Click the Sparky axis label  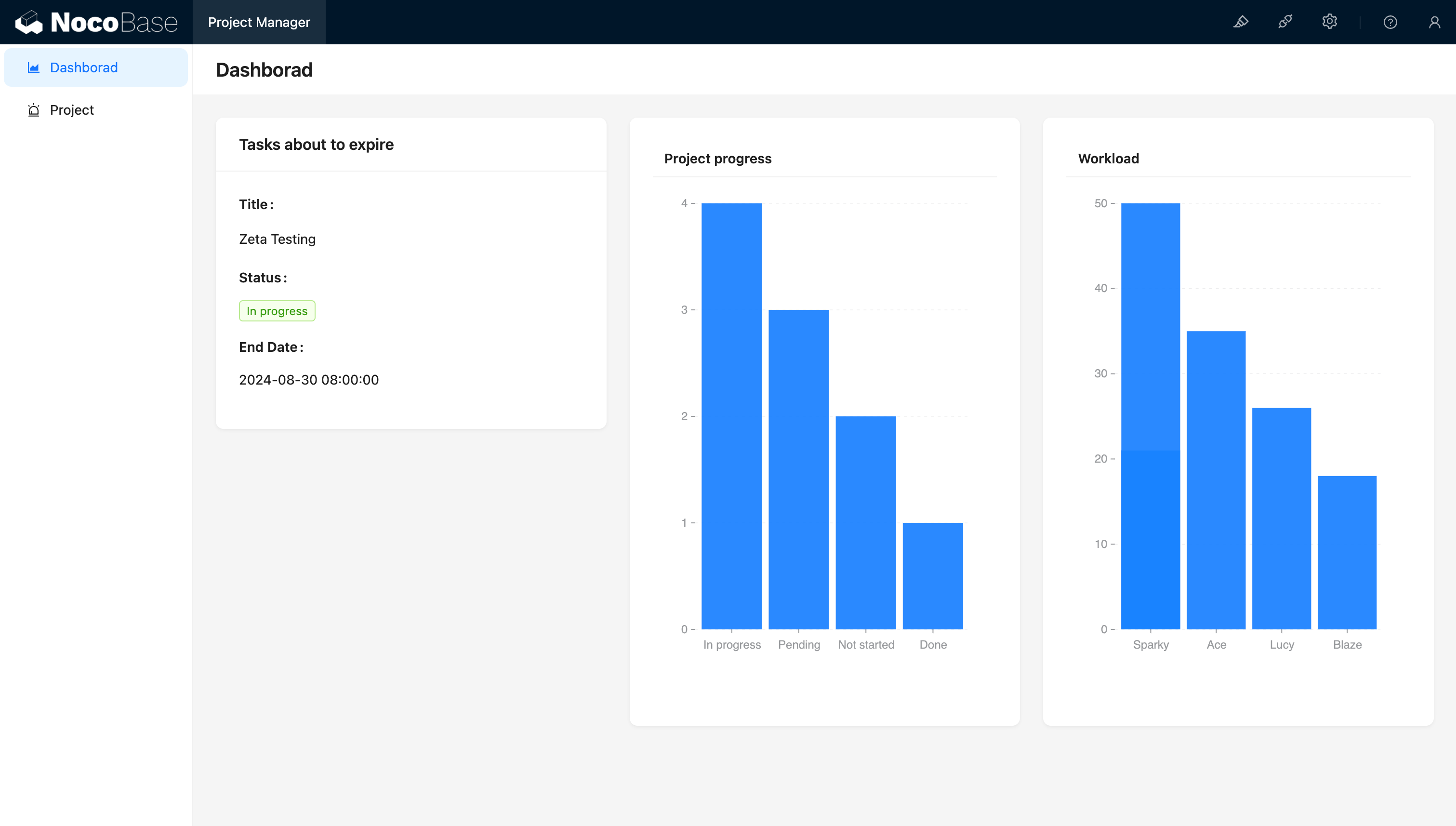click(x=1151, y=645)
